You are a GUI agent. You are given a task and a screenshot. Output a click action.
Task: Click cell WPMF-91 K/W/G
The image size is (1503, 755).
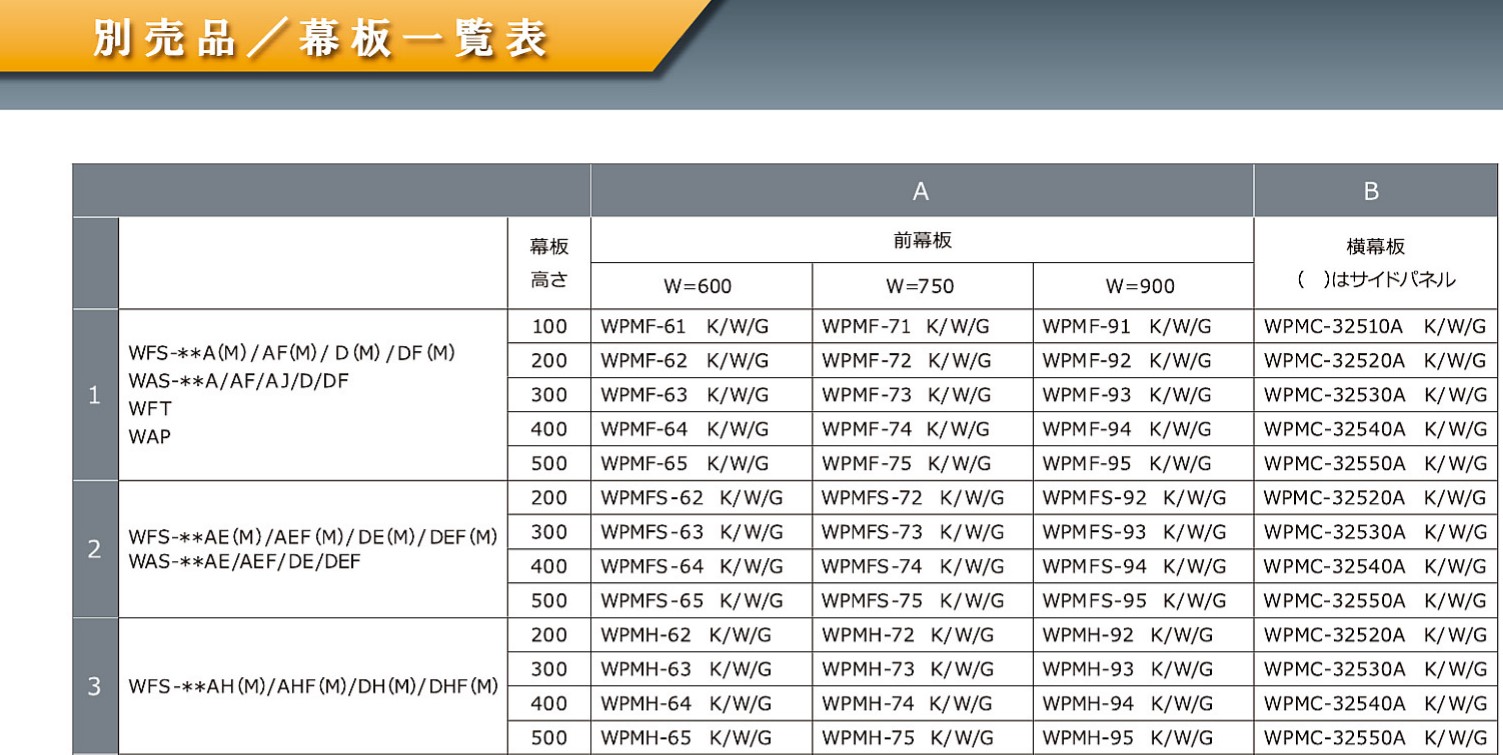tap(1143, 326)
